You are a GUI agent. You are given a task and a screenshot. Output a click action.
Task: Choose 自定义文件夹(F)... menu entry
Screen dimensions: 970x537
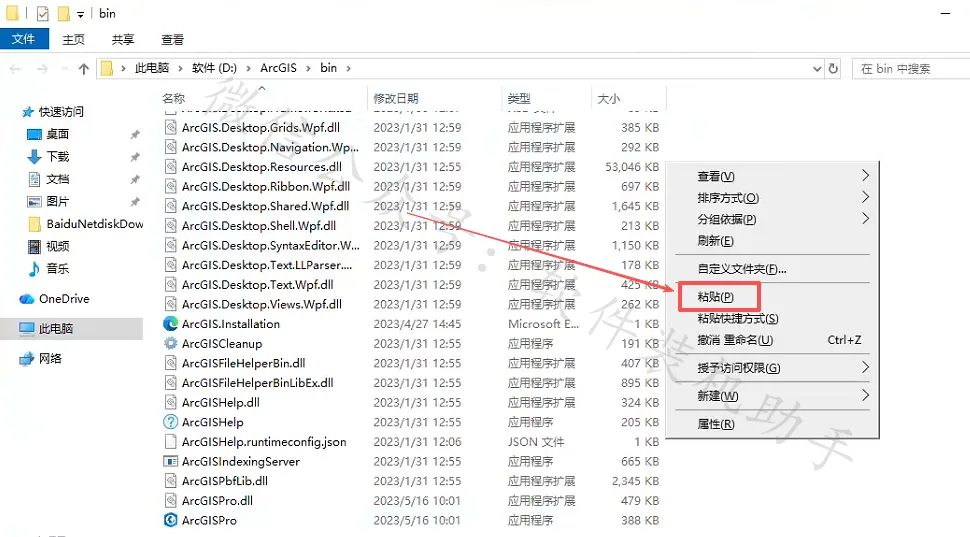pos(742,269)
